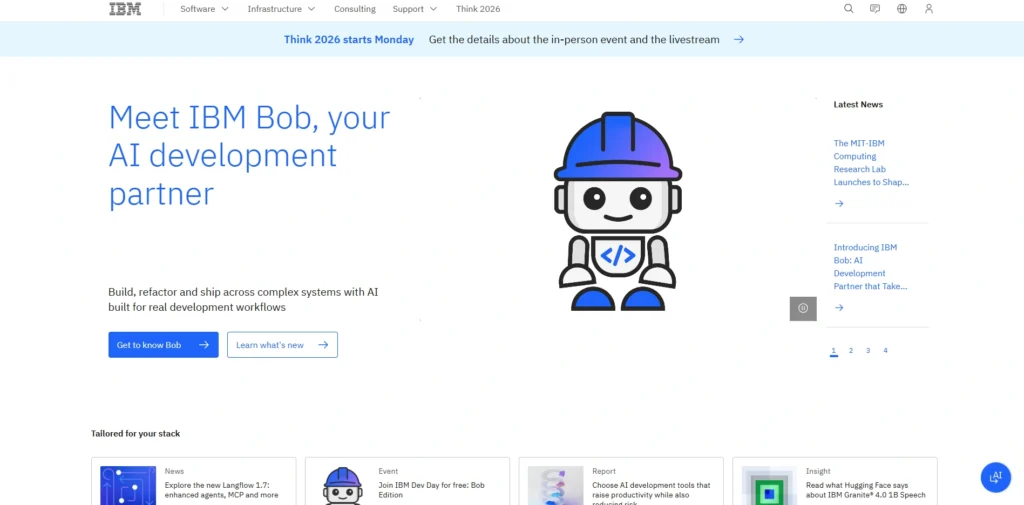Open Choose AI development tools report
Viewport: 1024px width, 505px height.
coord(651,493)
